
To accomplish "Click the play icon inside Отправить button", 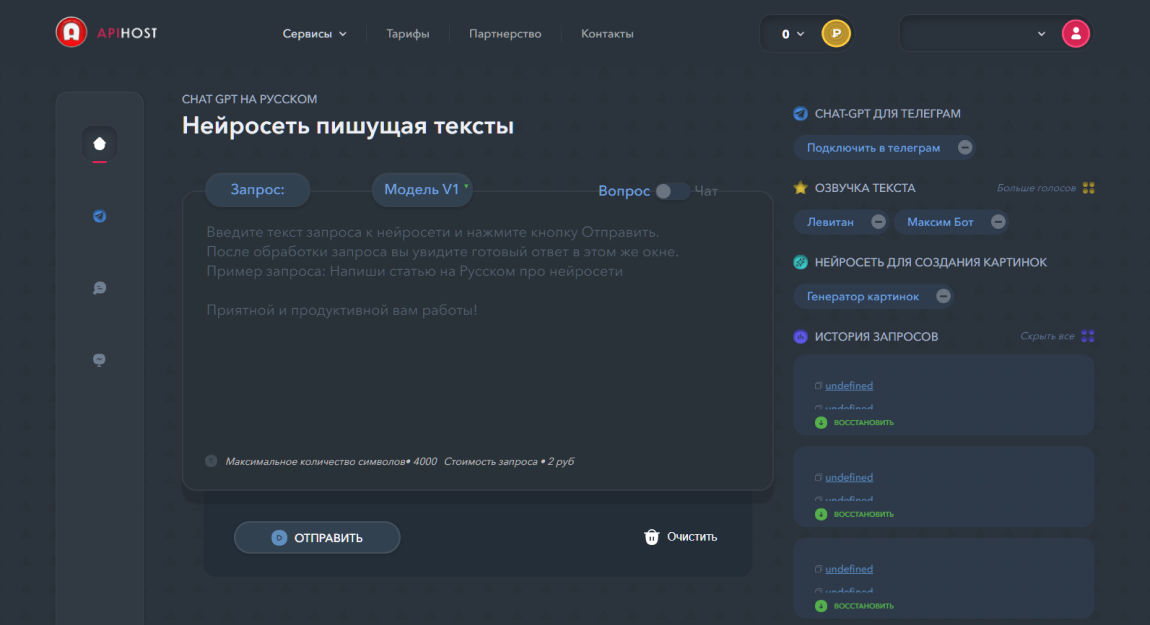I will 279,538.
